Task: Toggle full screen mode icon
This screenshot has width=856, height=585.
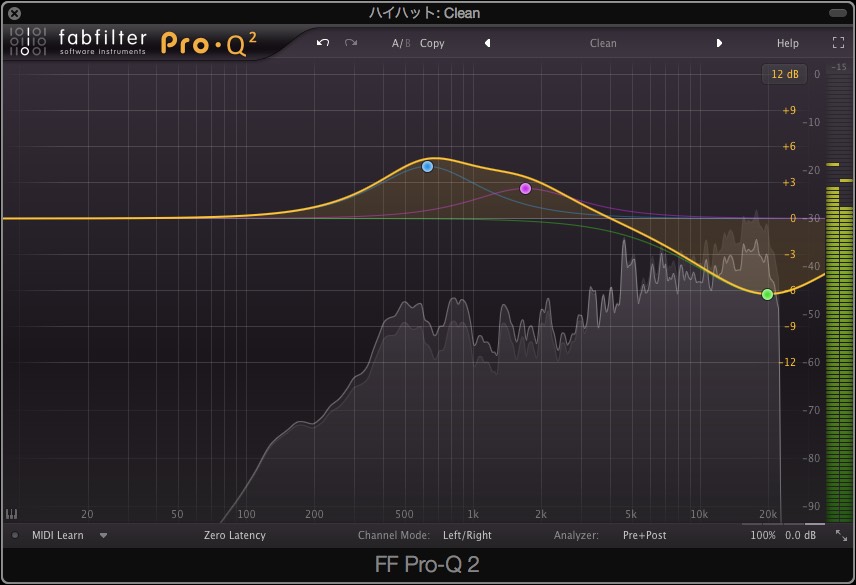Action: (838, 43)
